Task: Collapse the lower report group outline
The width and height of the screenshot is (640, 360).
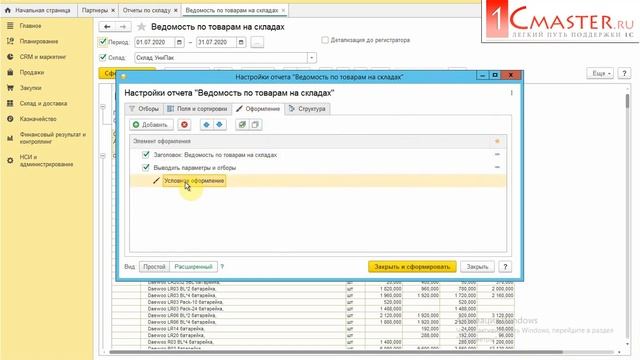Action: [x=103, y=156]
